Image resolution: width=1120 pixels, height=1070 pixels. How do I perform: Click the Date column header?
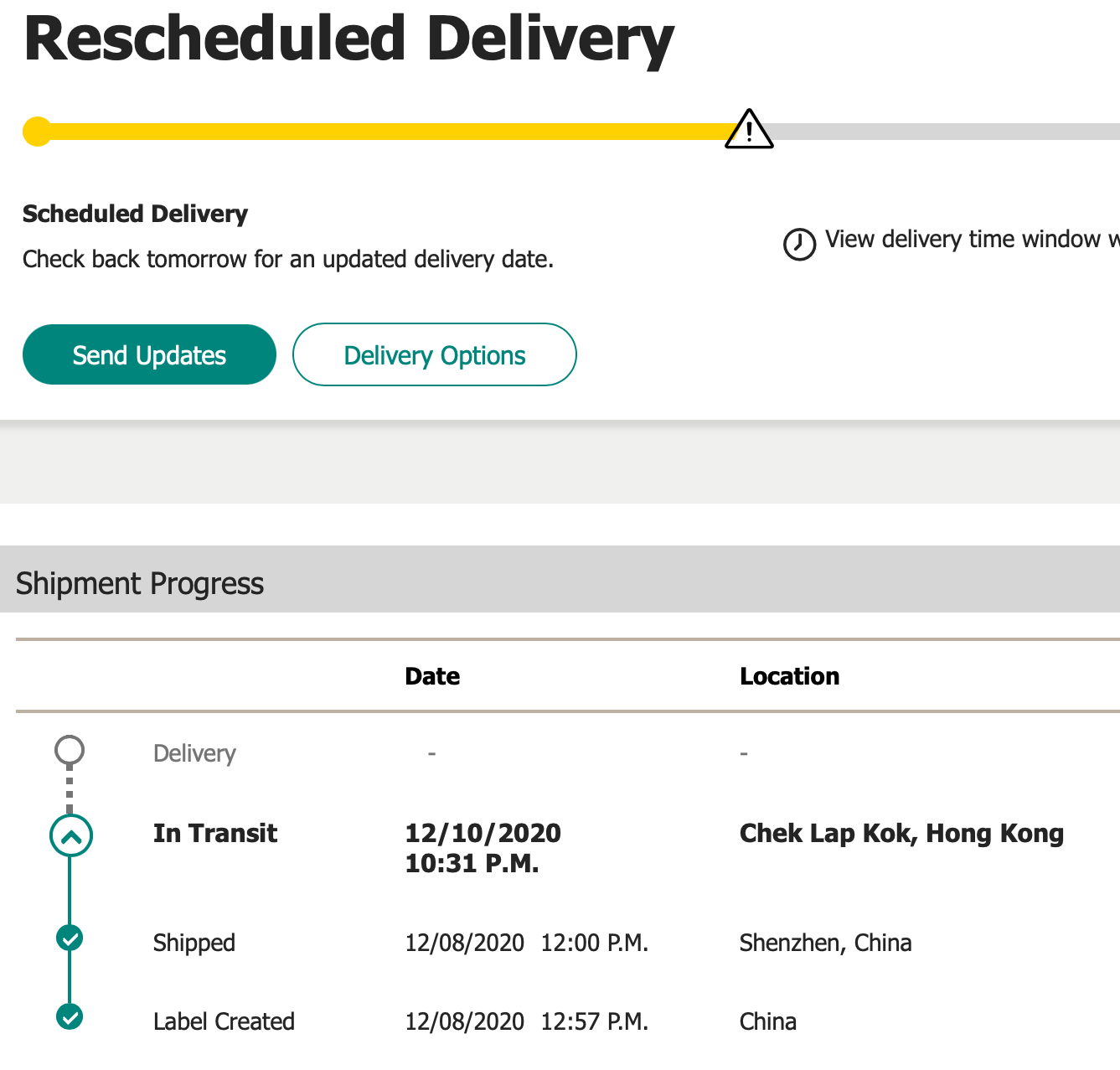pos(432,676)
